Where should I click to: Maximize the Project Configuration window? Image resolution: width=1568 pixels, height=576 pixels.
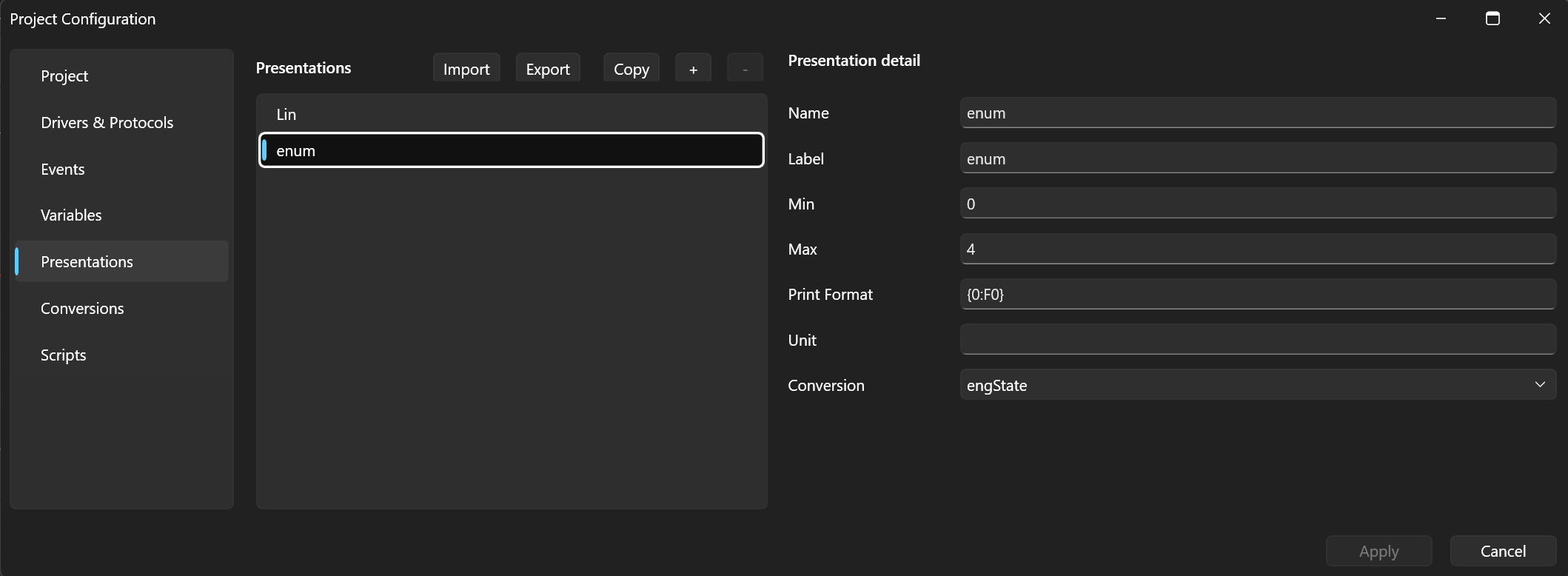pyautogui.click(x=1492, y=19)
